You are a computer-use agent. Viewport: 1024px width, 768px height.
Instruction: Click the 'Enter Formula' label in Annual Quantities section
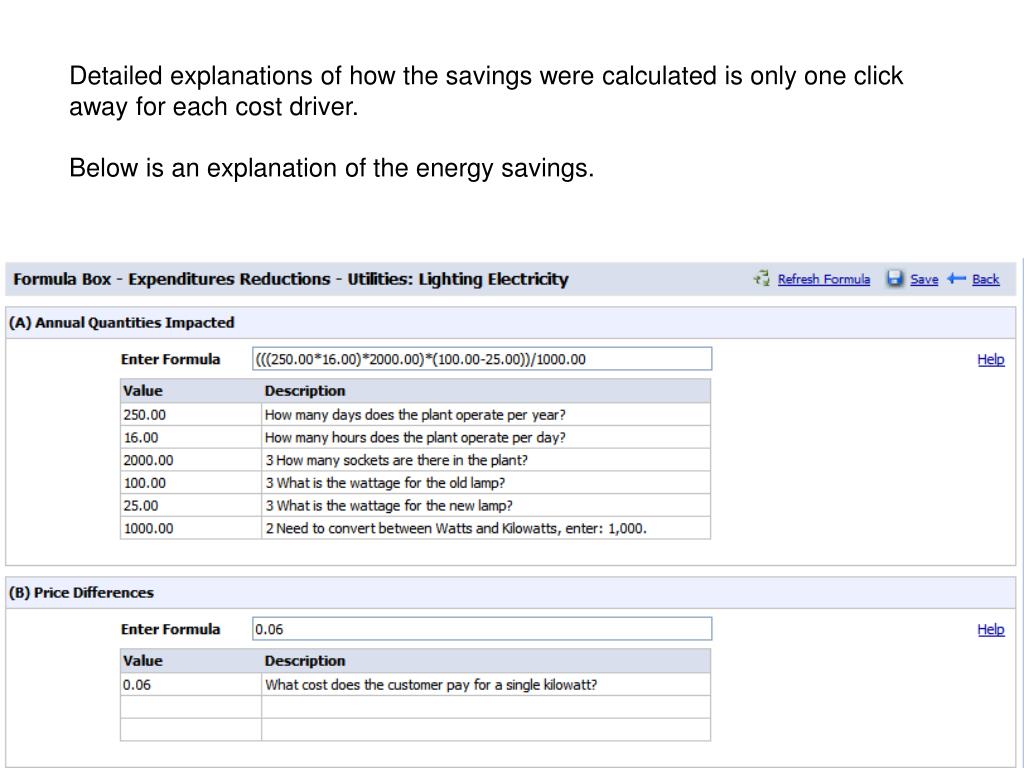(x=170, y=359)
